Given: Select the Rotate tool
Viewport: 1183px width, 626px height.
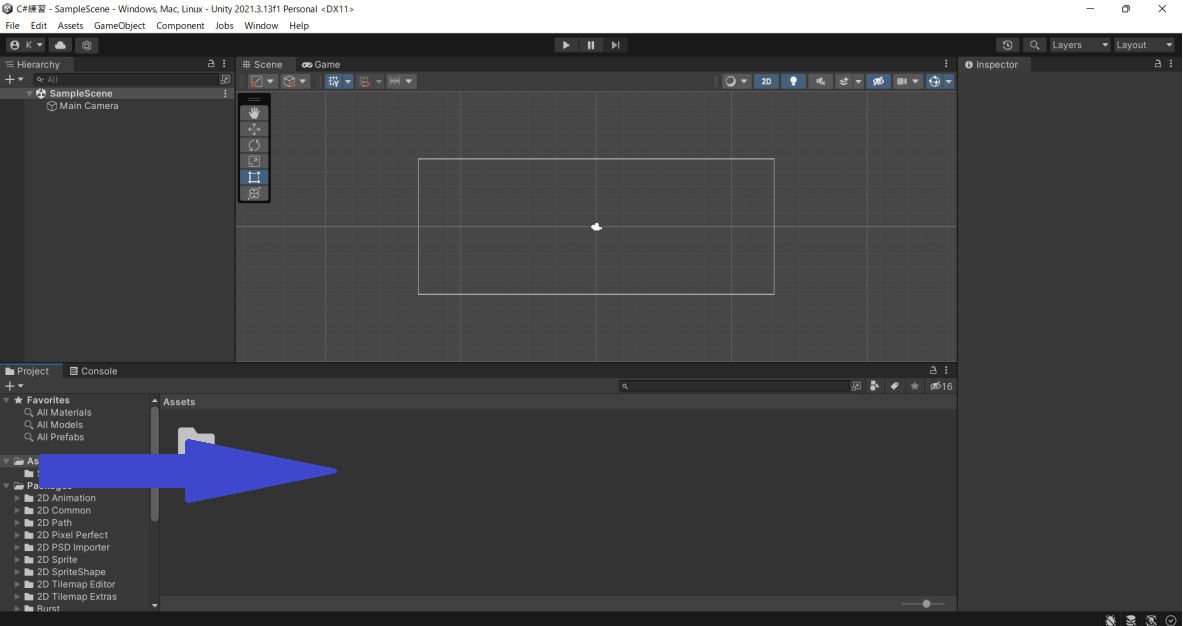Looking at the screenshot, I should [254, 145].
